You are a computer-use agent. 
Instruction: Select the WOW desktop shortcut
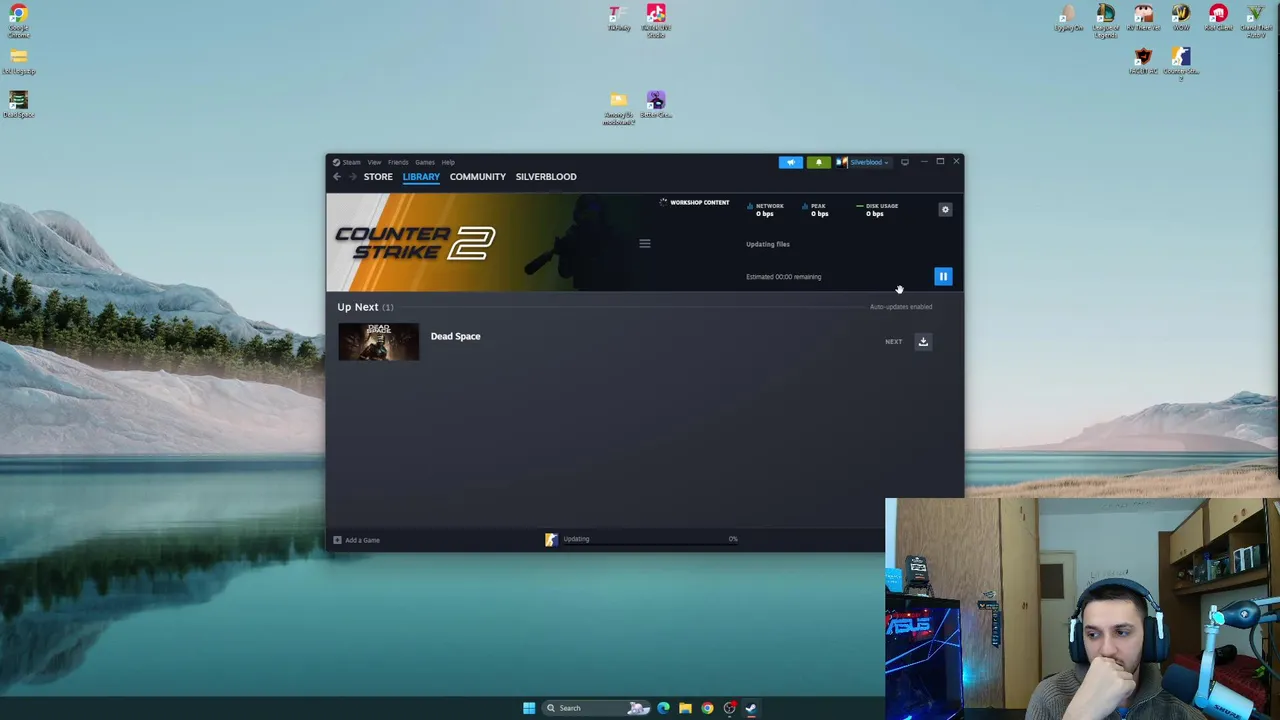tap(1180, 18)
